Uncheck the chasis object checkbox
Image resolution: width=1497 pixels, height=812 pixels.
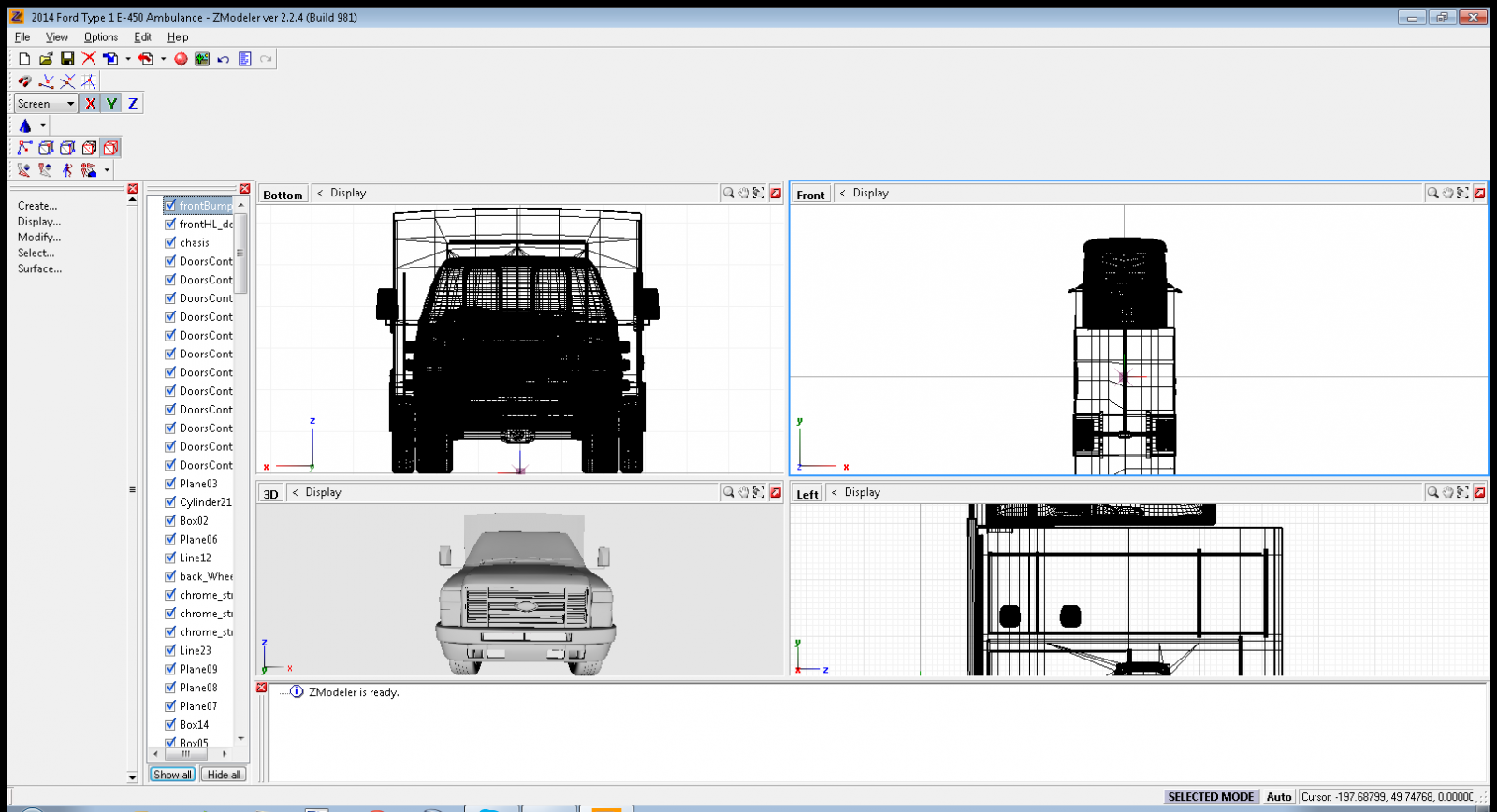pos(170,242)
